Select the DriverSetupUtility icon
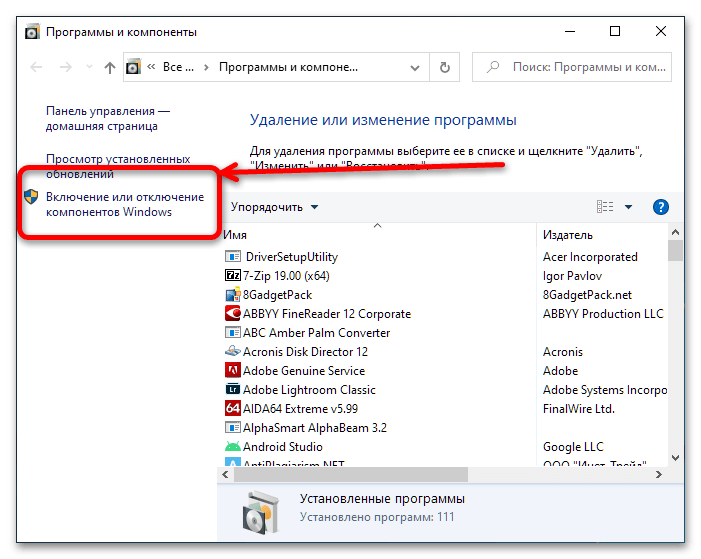701x559 pixels. click(232, 257)
